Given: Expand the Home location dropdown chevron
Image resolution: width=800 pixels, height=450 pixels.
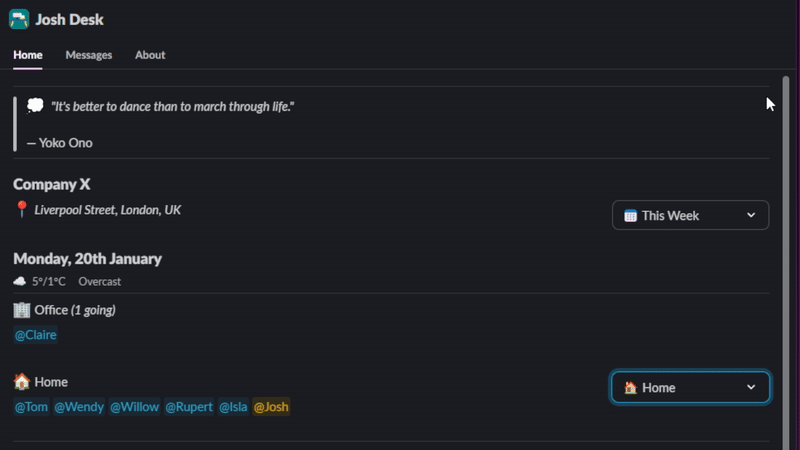Looking at the screenshot, I should pos(751,388).
